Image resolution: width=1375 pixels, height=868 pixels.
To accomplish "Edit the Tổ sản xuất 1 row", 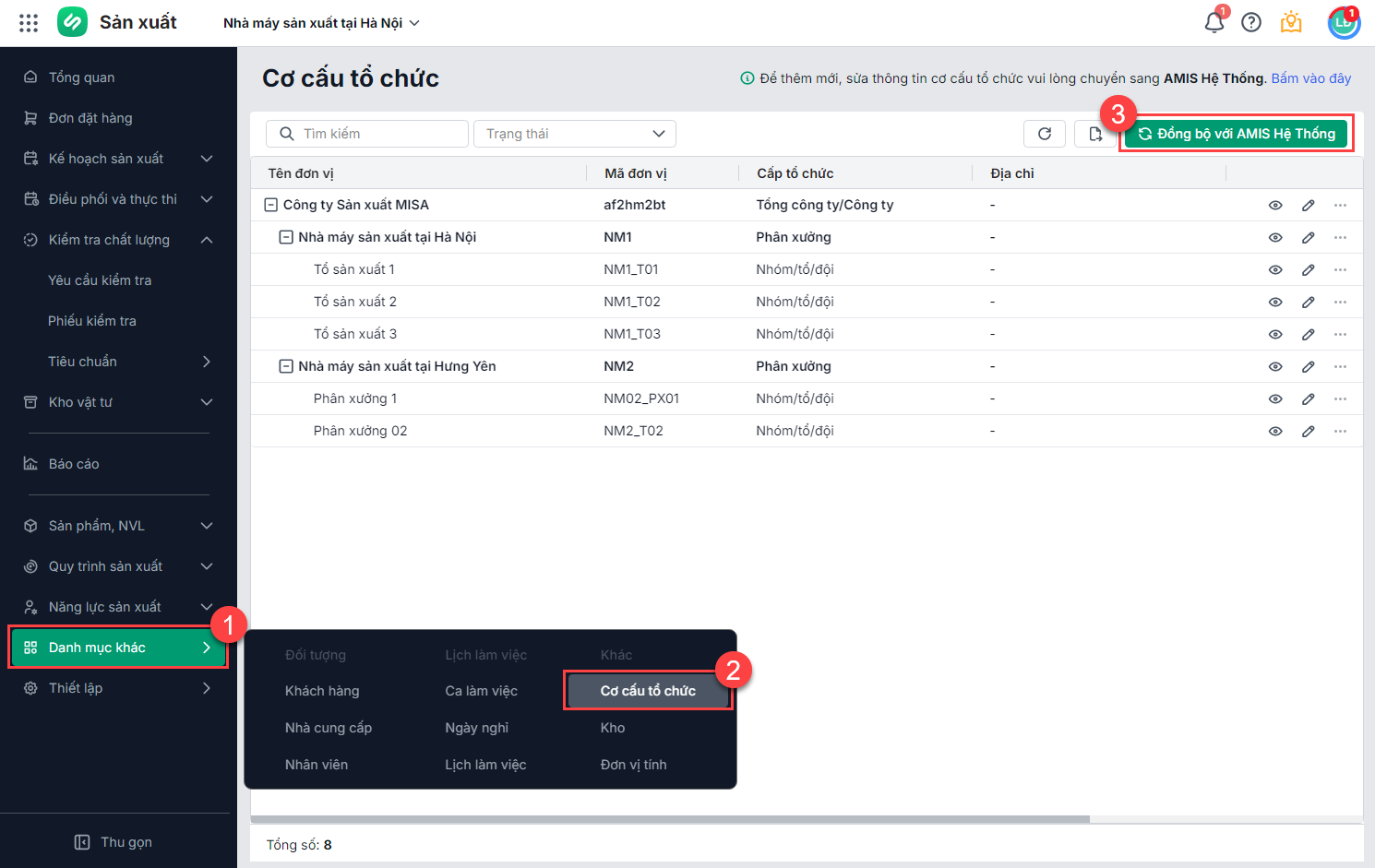I will [1309, 270].
